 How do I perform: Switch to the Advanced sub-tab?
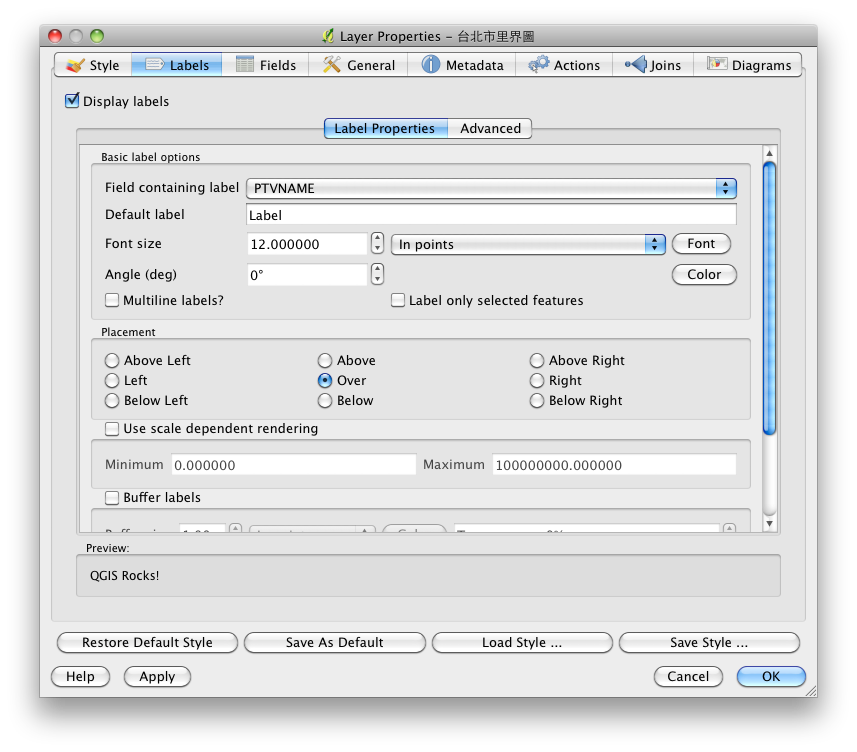[490, 128]
